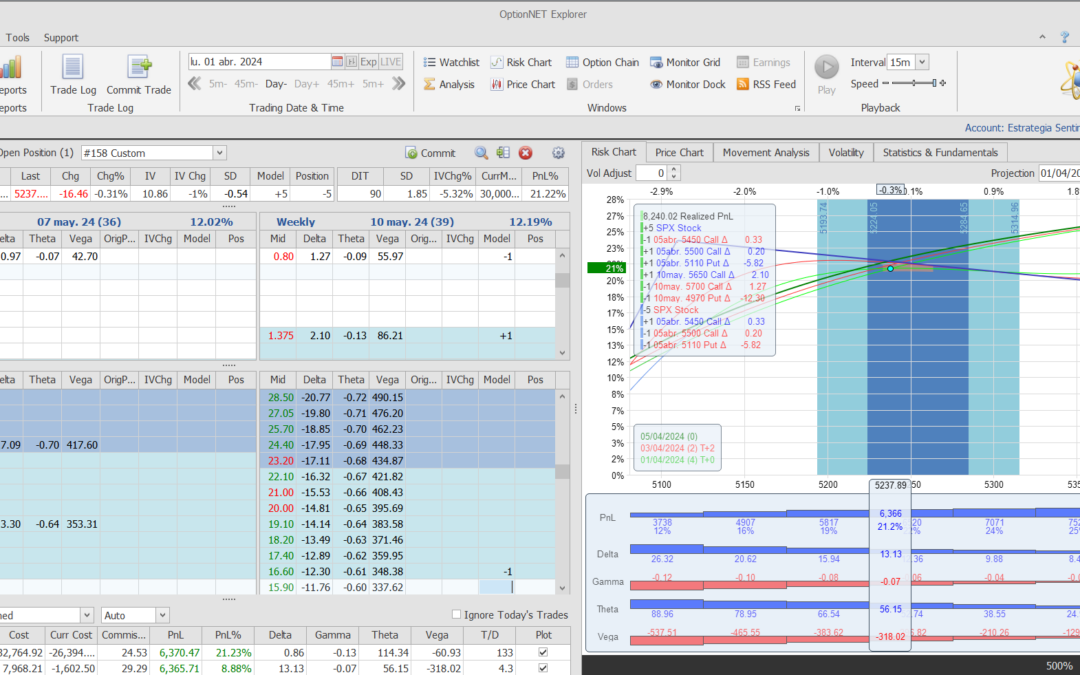Switch to the Movement Analysis tab
1080x675 pixels.
[766, 153]
